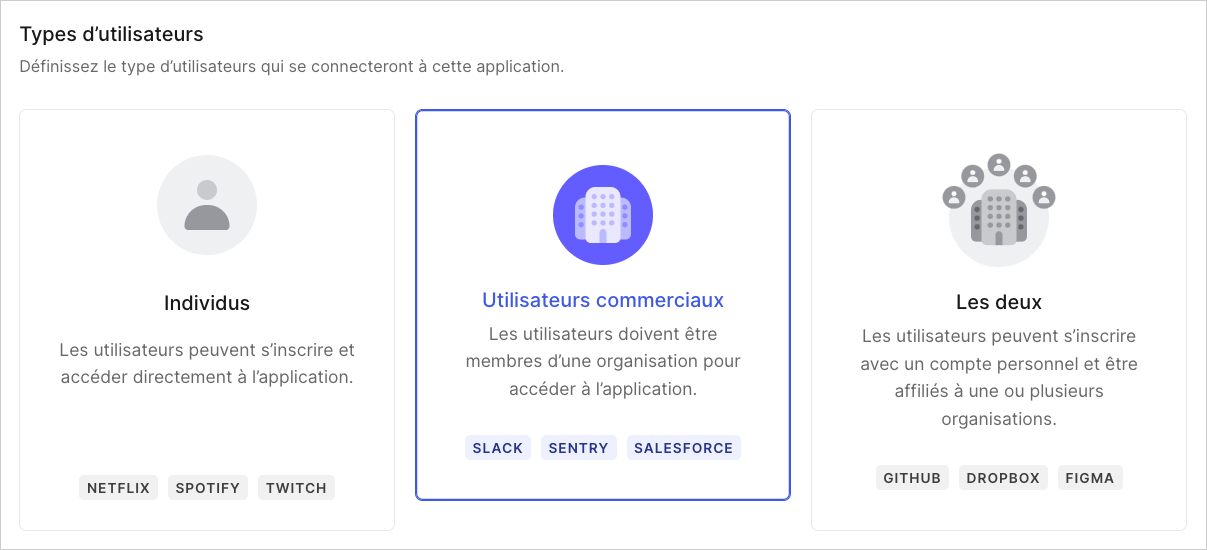This screenshot has height=550, width=1207.
Task: Click the gray single-person Individus icon
Action: 207,205
